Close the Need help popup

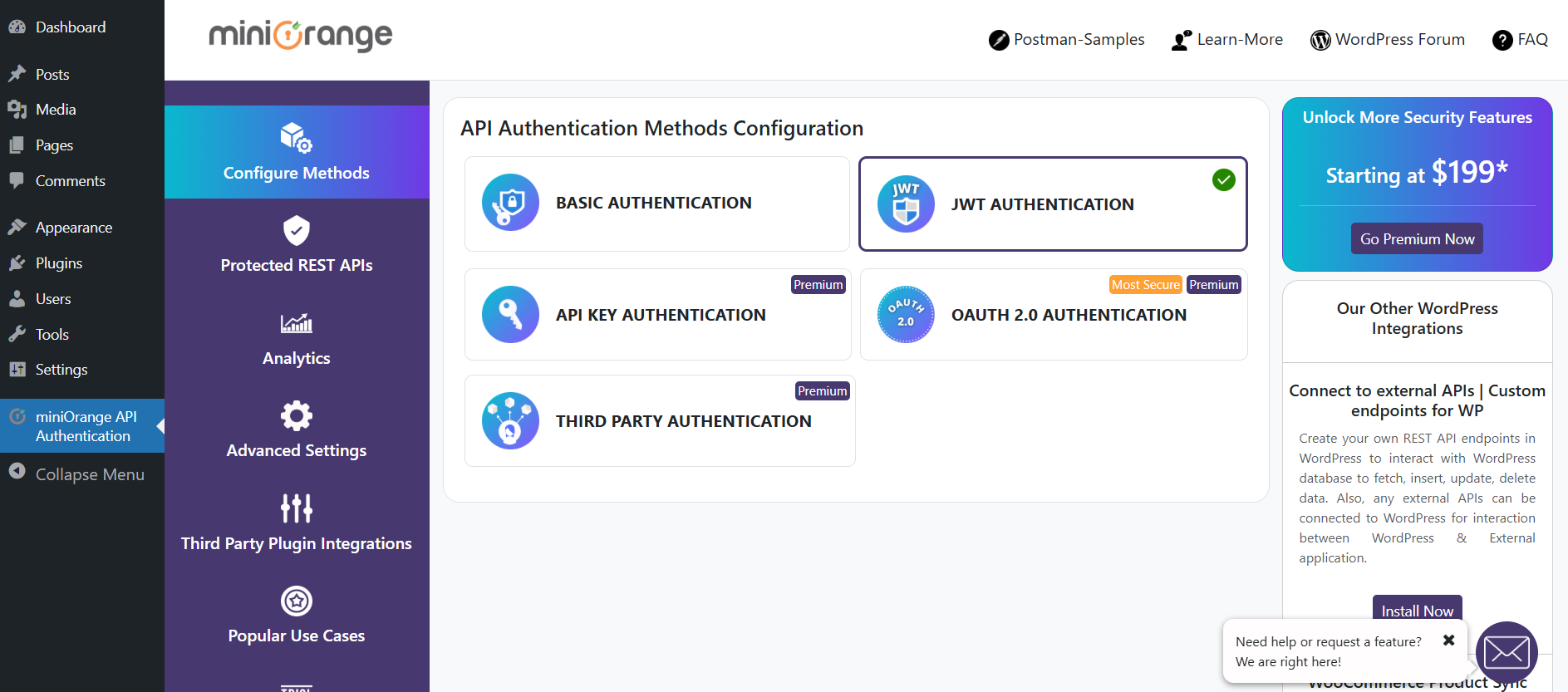1448,640
